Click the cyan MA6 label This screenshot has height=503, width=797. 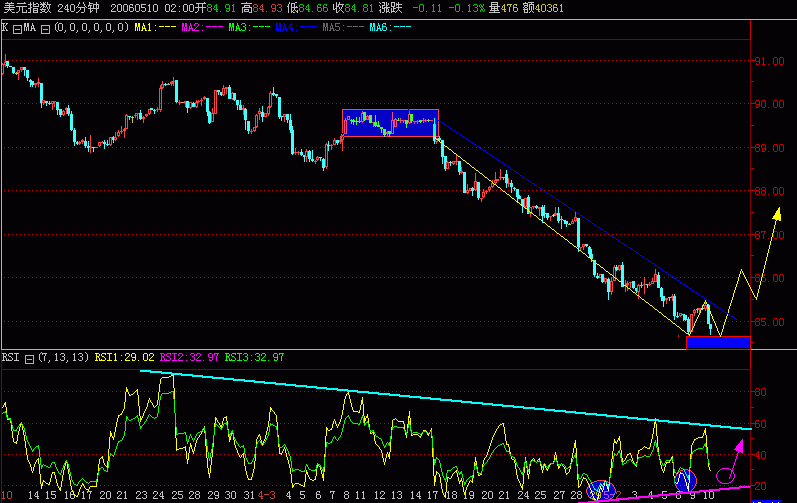click(x=390, y=27)
